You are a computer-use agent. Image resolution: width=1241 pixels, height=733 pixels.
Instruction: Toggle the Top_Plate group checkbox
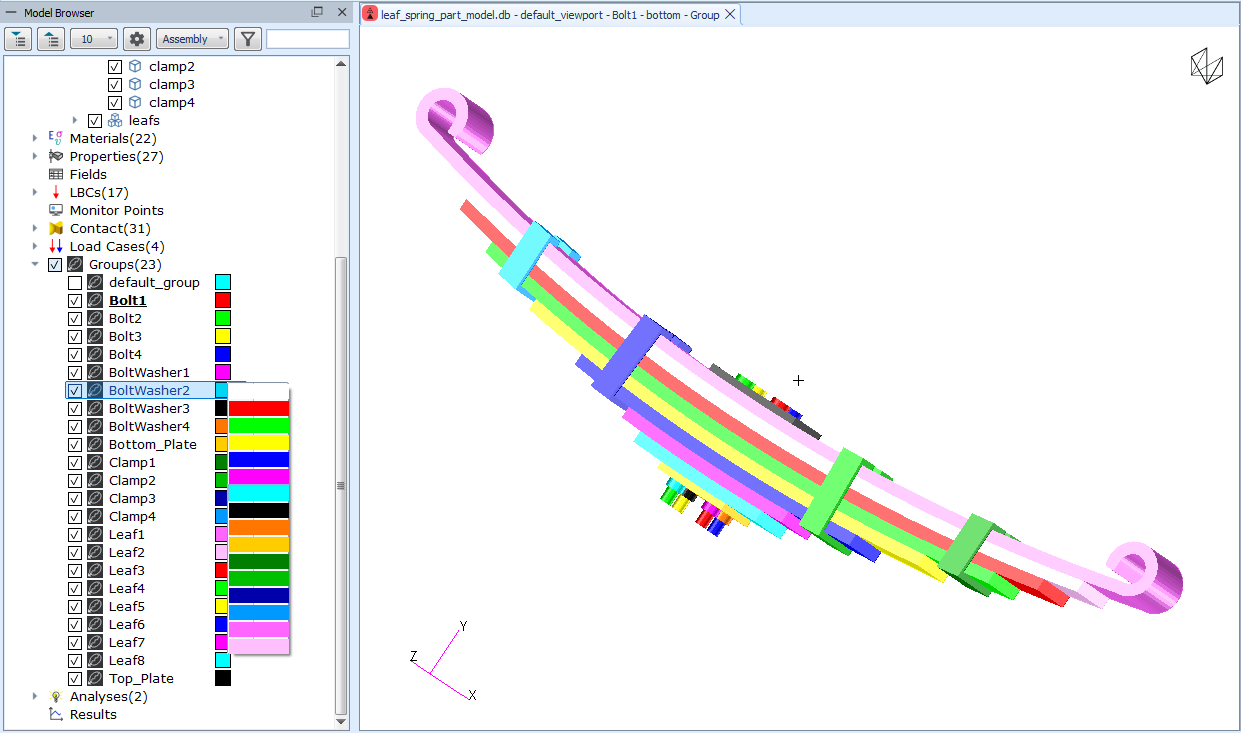75,679
